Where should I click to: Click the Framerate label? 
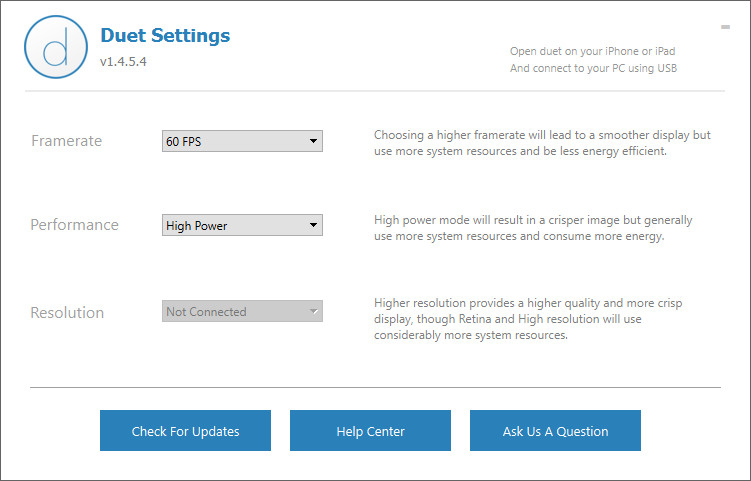[x=67, y=141]
